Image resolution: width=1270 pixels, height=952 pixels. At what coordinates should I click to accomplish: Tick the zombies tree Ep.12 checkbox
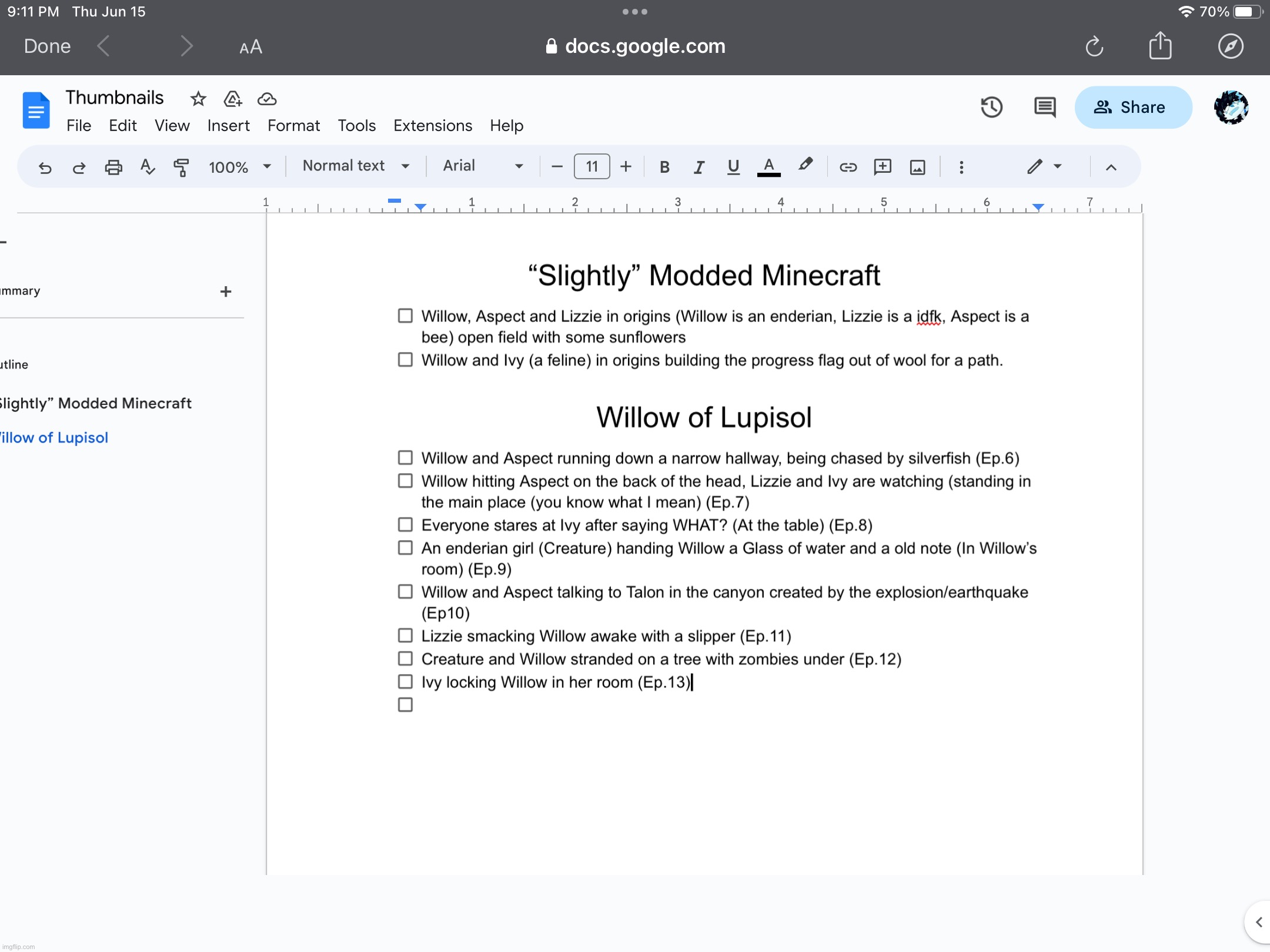(405, 658)
